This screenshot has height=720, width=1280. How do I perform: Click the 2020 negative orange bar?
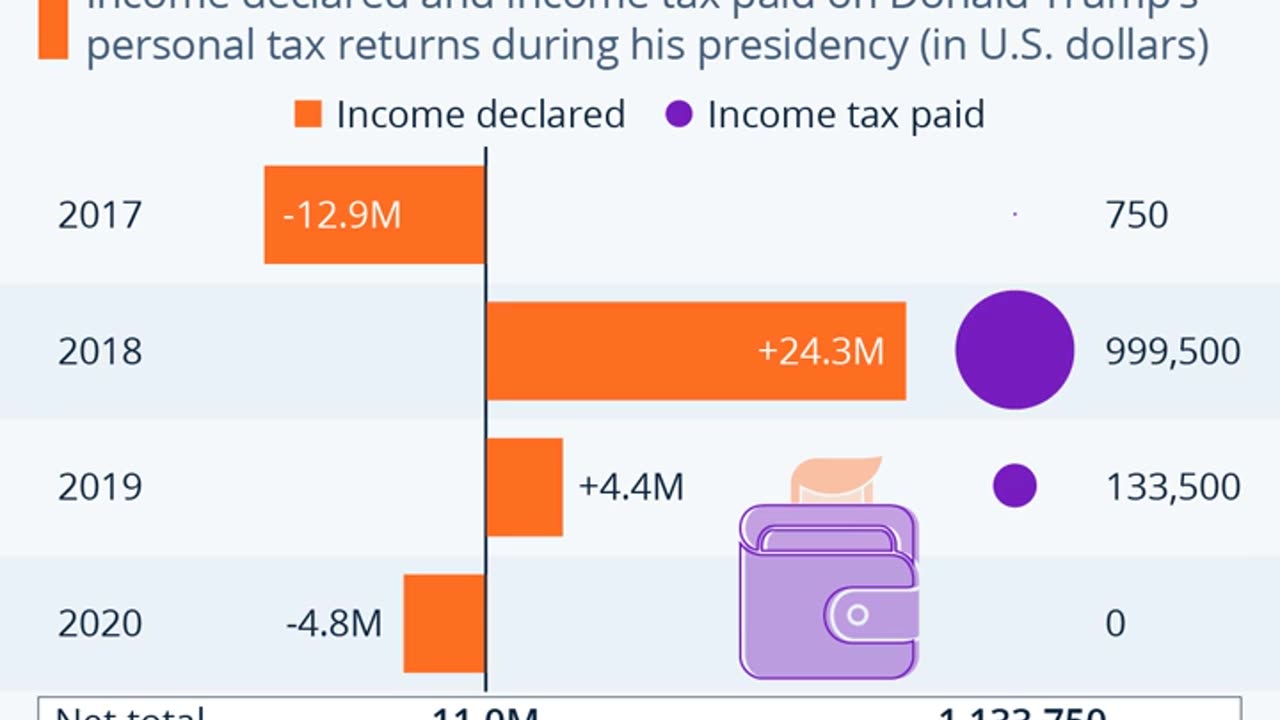click(x=444, y=623)
